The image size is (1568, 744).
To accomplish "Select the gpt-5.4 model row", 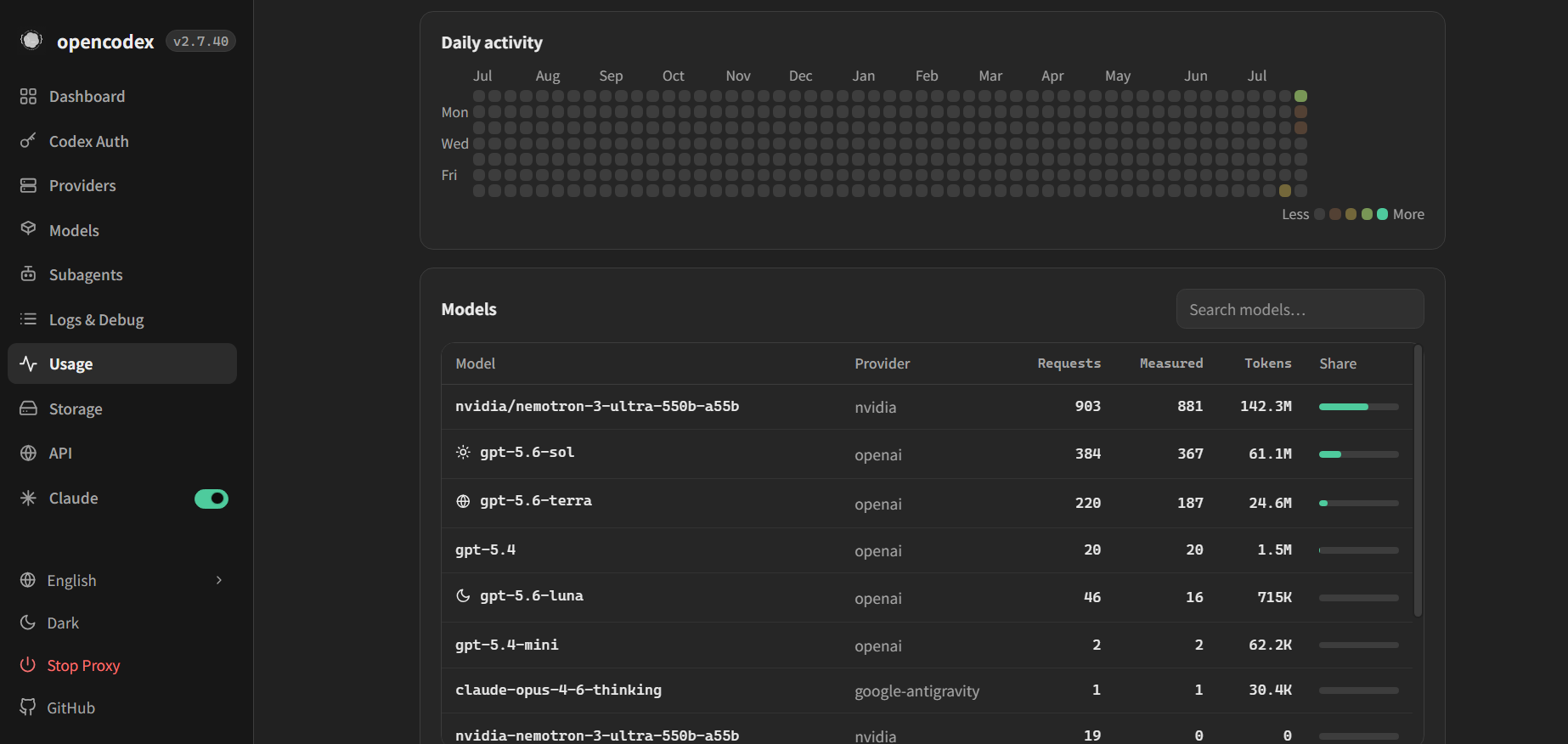I will pos(927,550).
